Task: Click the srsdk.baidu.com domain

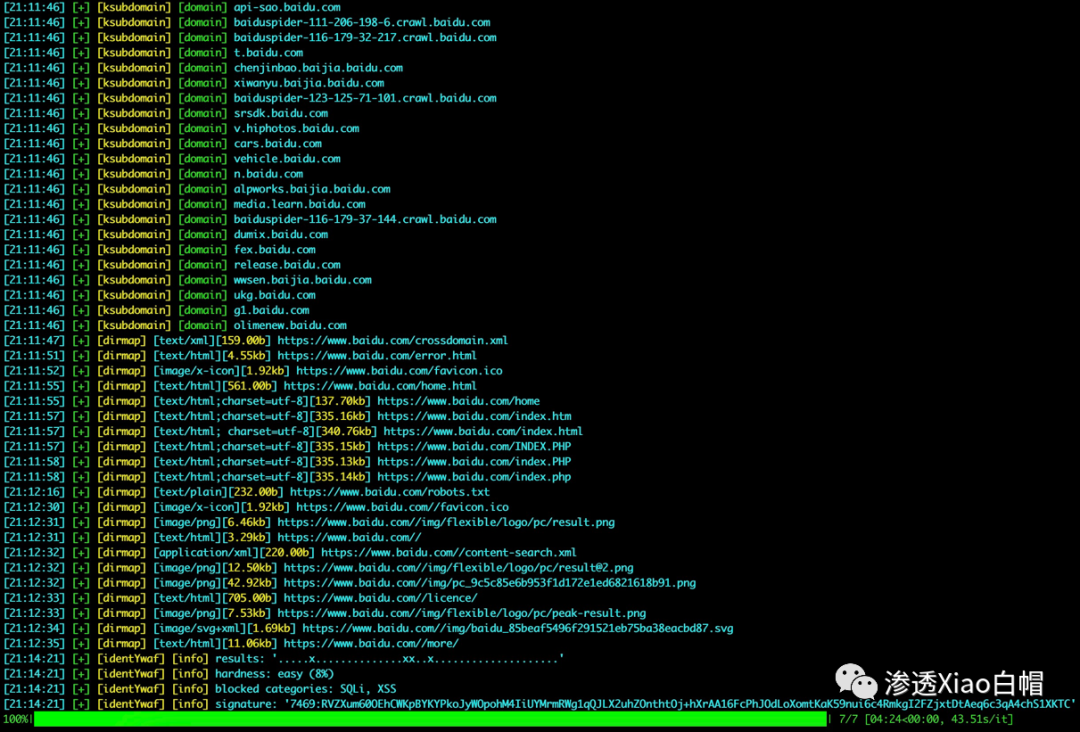Action: [x=280, y=113]
